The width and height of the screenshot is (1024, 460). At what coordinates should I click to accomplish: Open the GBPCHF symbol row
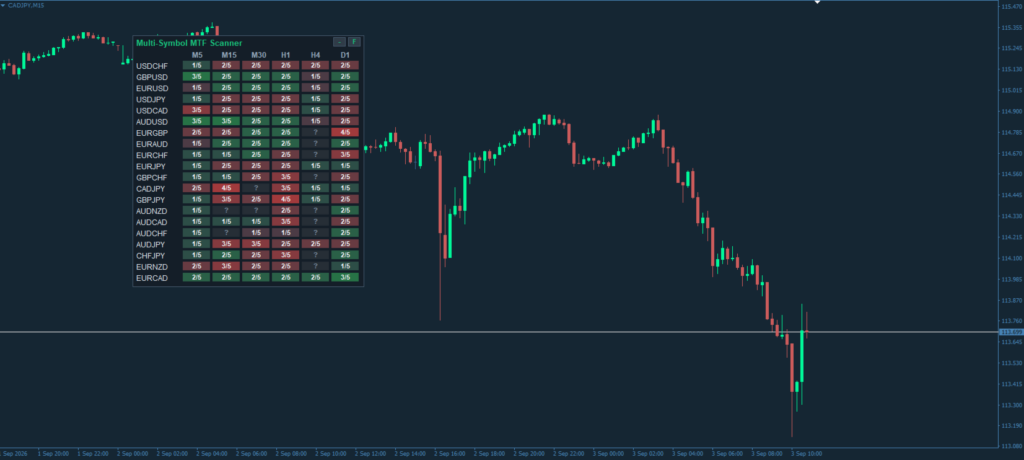point(152,177)
